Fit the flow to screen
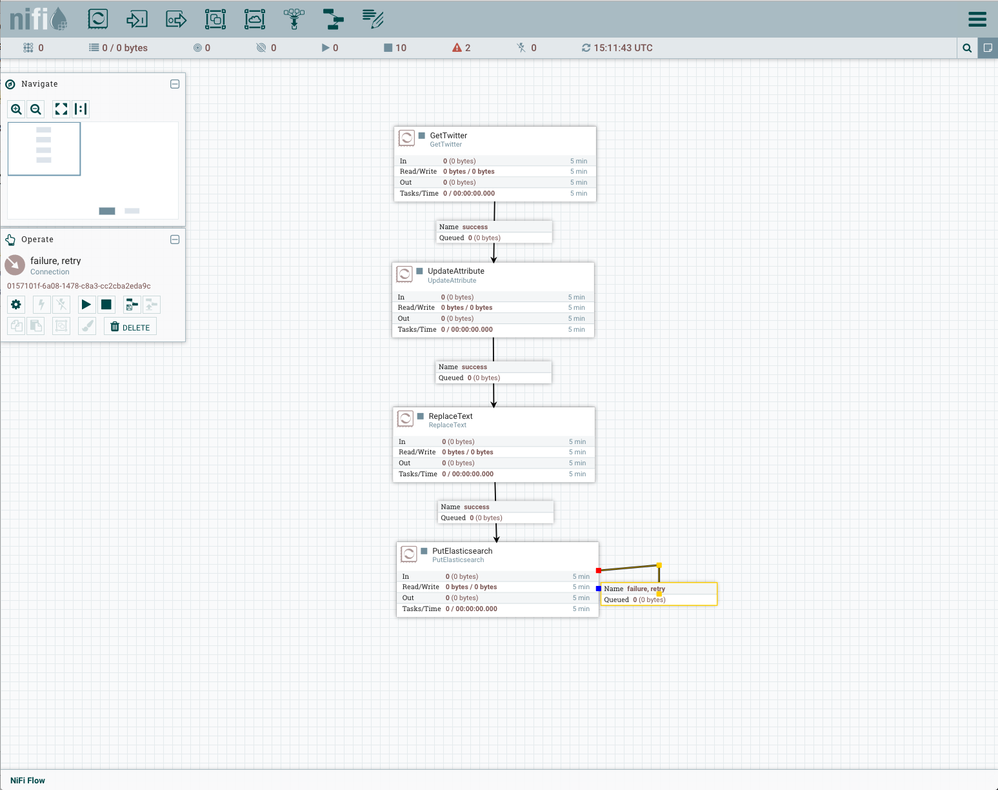Viewport: 998px width, 790px height. coord(61,109)
